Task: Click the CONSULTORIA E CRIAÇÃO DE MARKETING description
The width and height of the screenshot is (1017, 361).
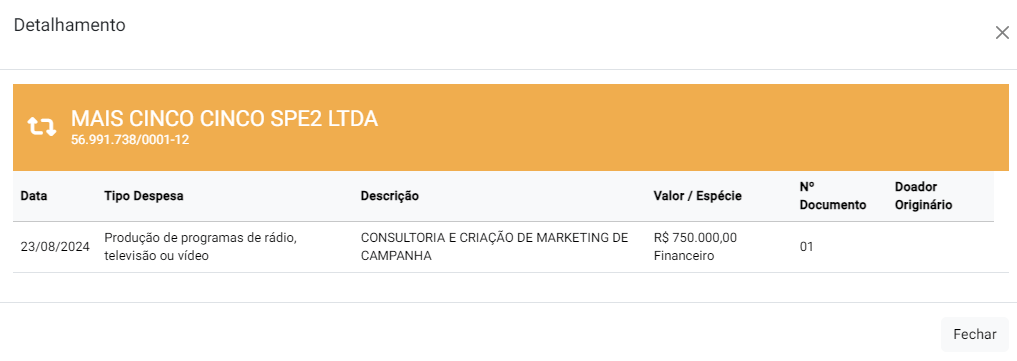Action: click(494, 247)
